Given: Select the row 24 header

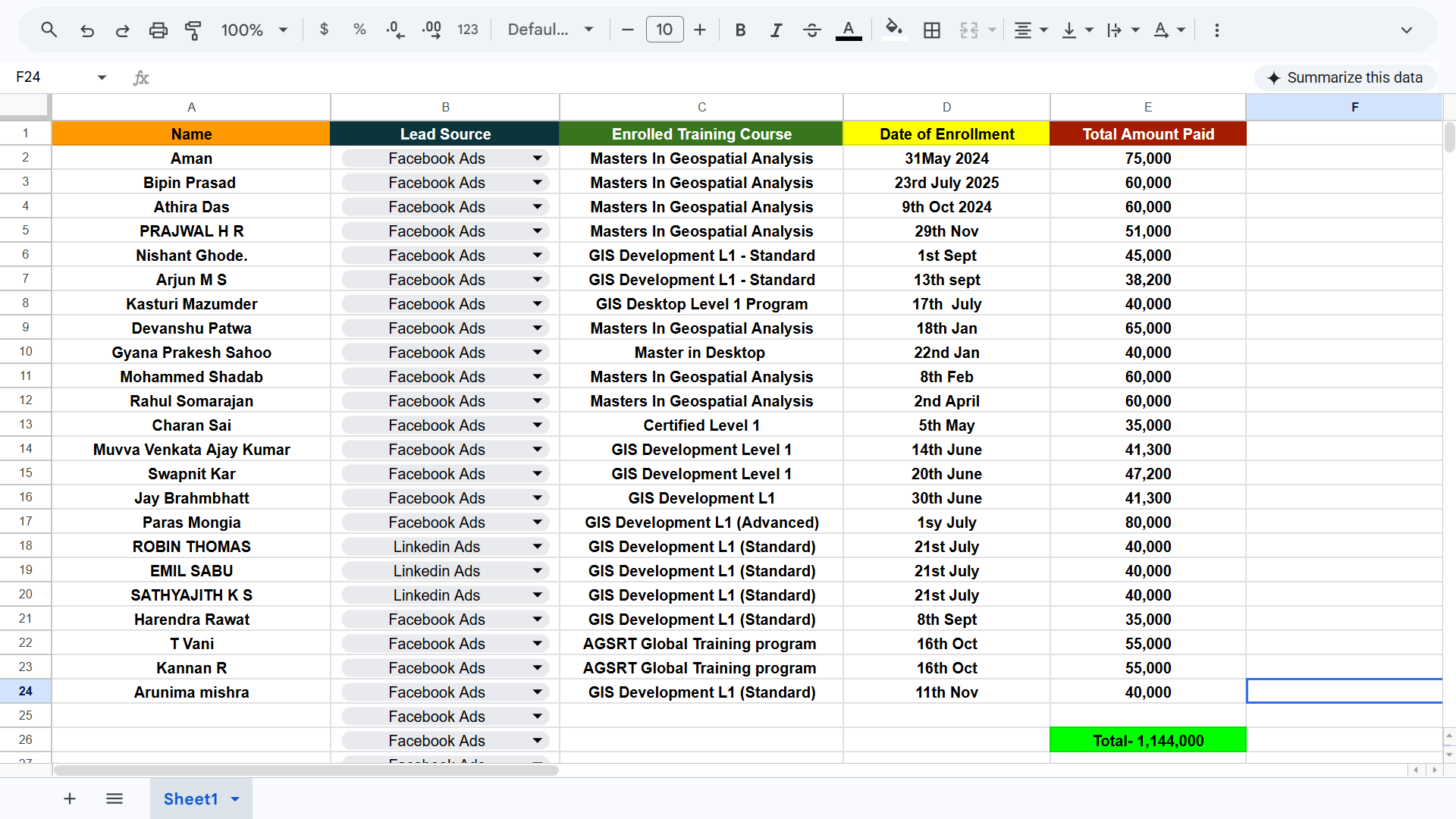Looking at the screenshot, I should click(26, 691).
